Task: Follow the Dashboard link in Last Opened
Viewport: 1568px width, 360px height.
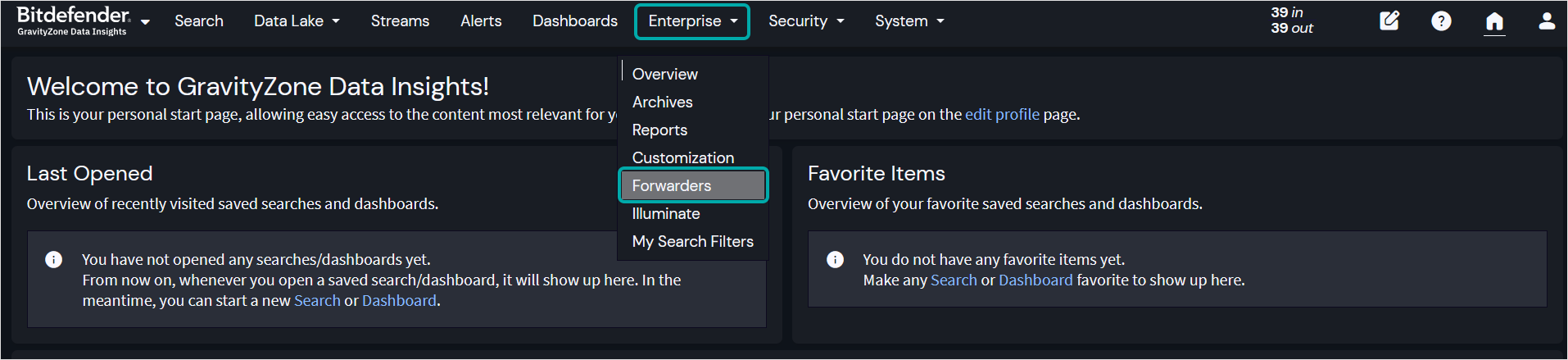Action: tap(399, 301)
